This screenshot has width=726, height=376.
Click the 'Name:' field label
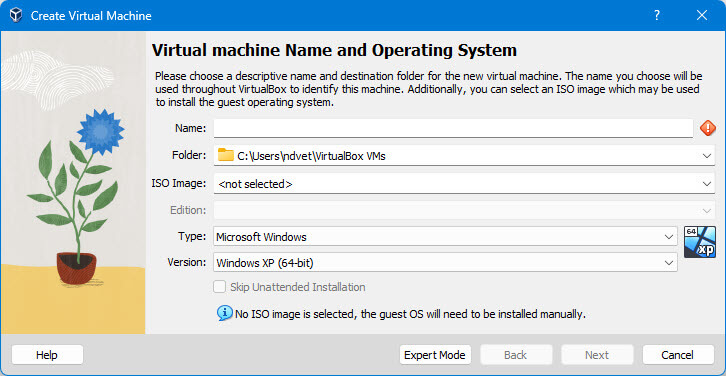click(x=190, y=128)
